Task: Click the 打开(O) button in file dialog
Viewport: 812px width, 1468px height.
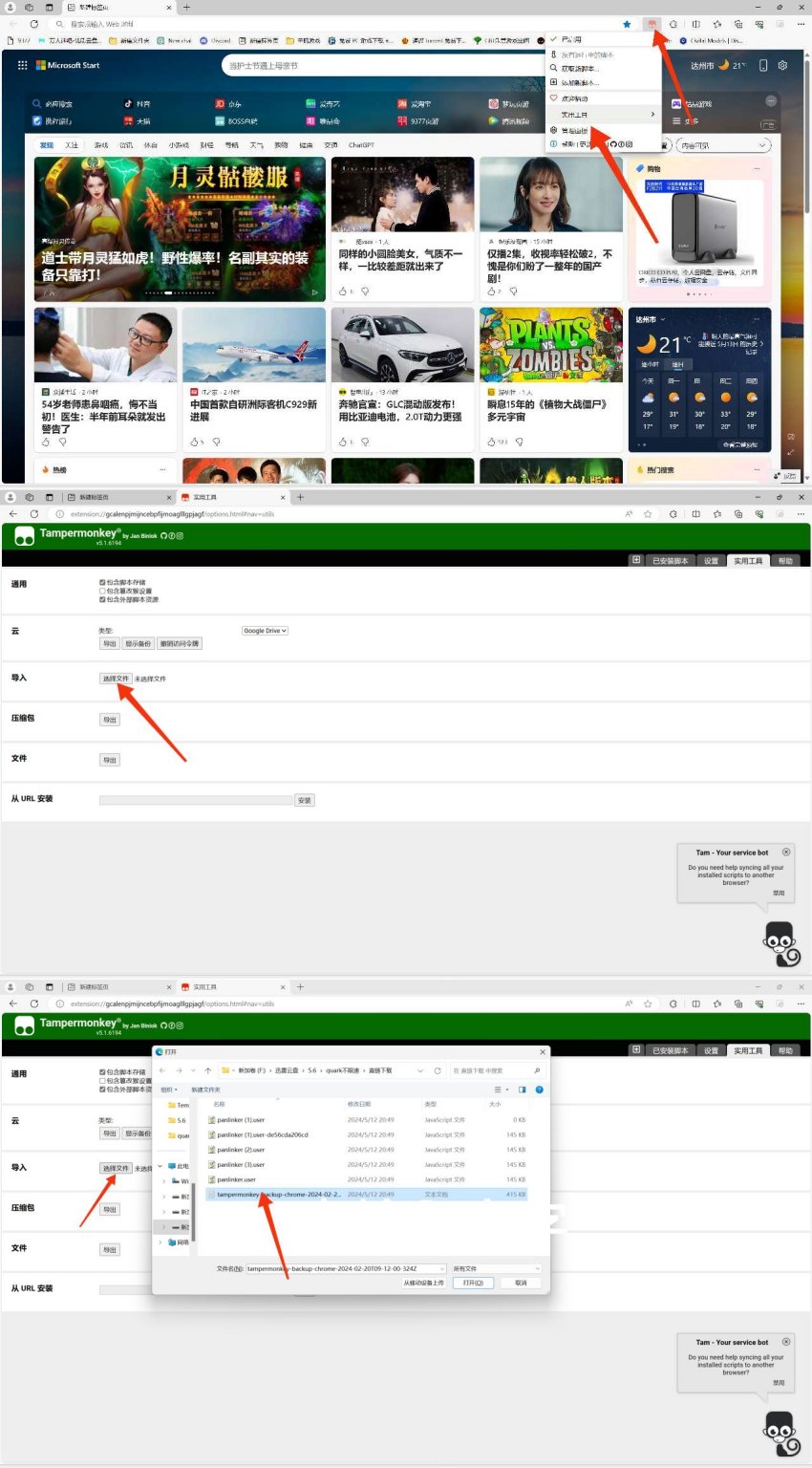Action: point(473,1283)
